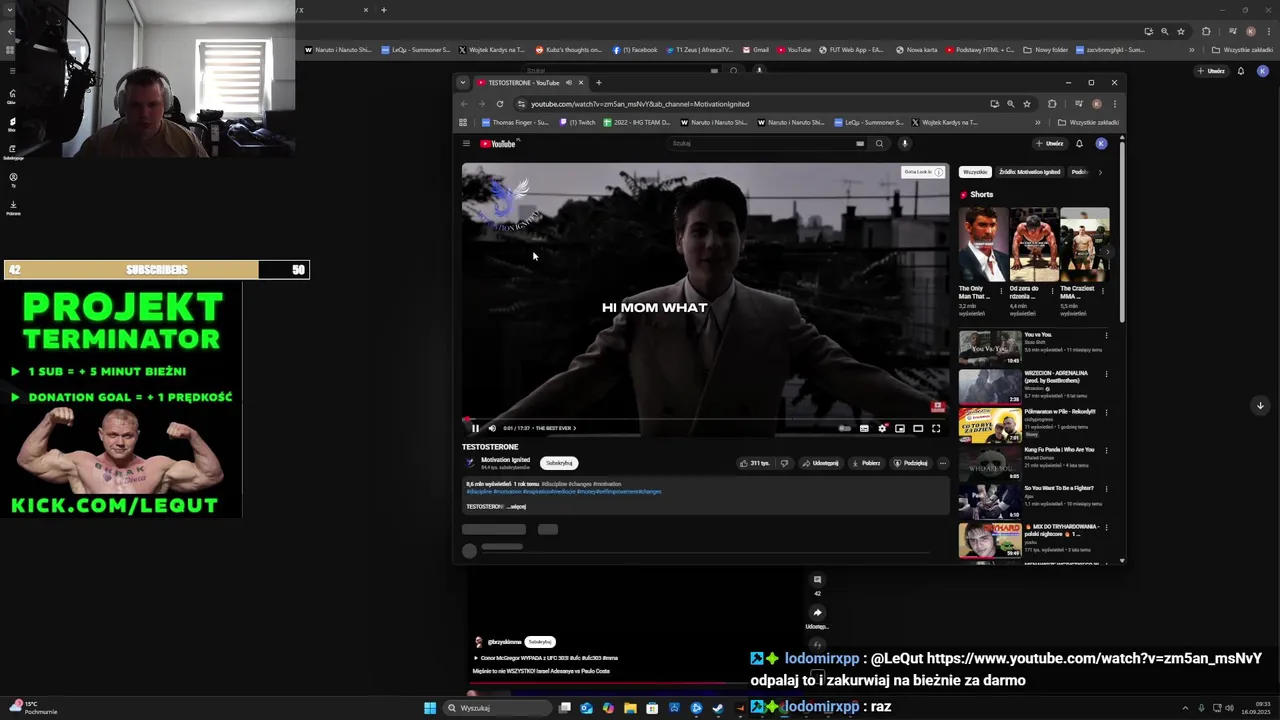Click the Gotta Lock In info card
1280x720 pixels.
(x=923, y=172)
